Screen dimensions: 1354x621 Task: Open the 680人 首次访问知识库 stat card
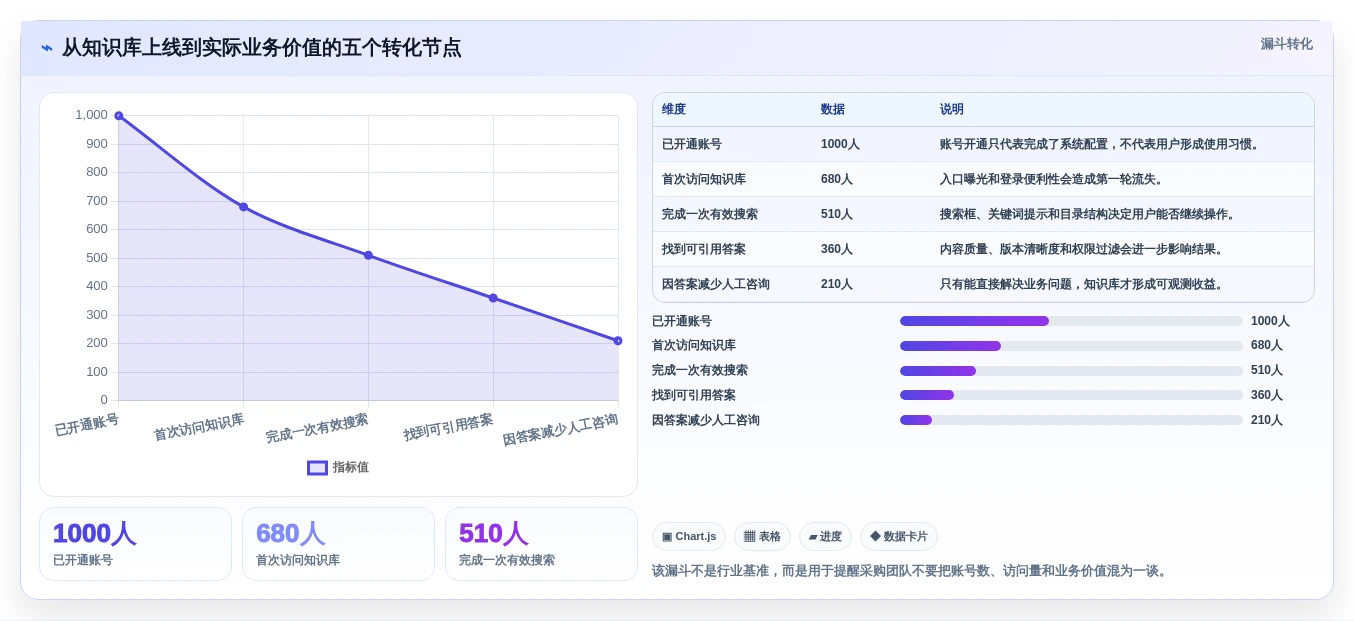(x=338, y=544)
